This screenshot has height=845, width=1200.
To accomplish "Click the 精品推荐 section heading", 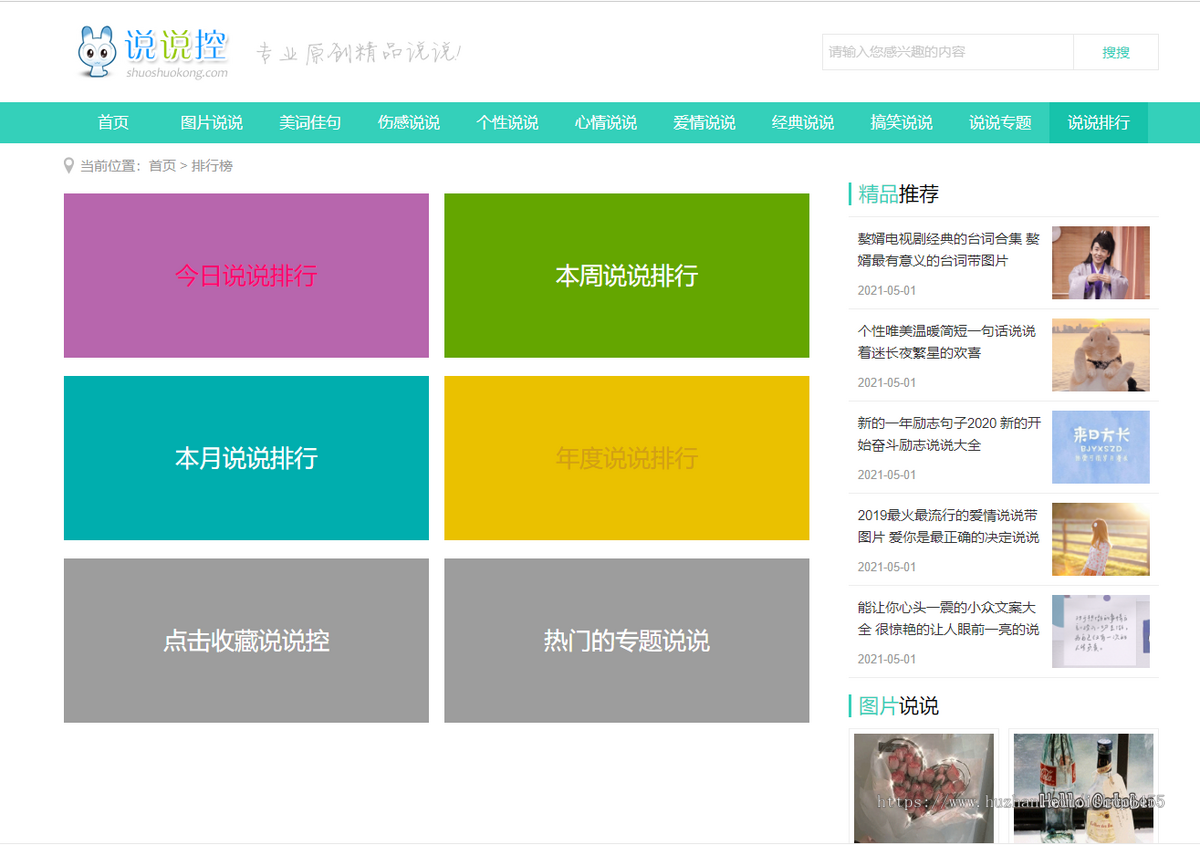I will (898, 194).
